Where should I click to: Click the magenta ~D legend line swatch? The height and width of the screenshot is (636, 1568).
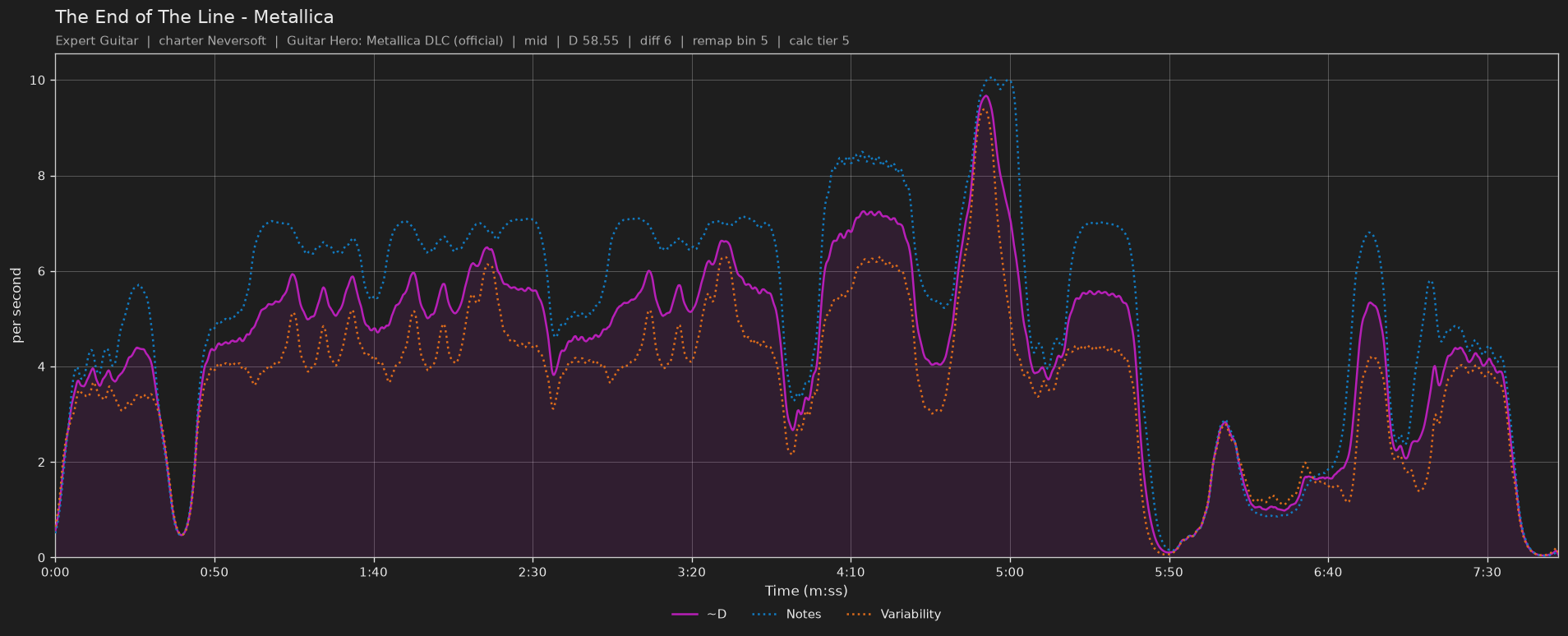coord(685,615)
